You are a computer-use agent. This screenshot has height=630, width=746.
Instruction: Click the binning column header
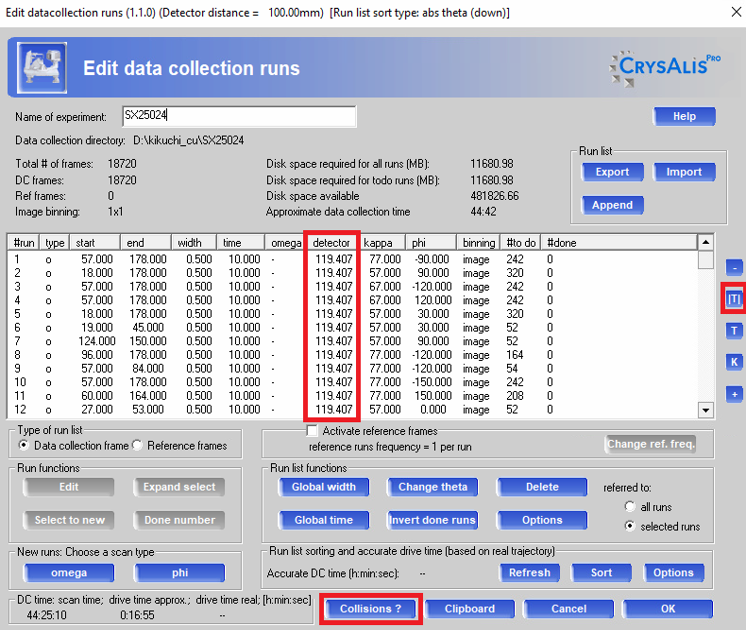478,243
